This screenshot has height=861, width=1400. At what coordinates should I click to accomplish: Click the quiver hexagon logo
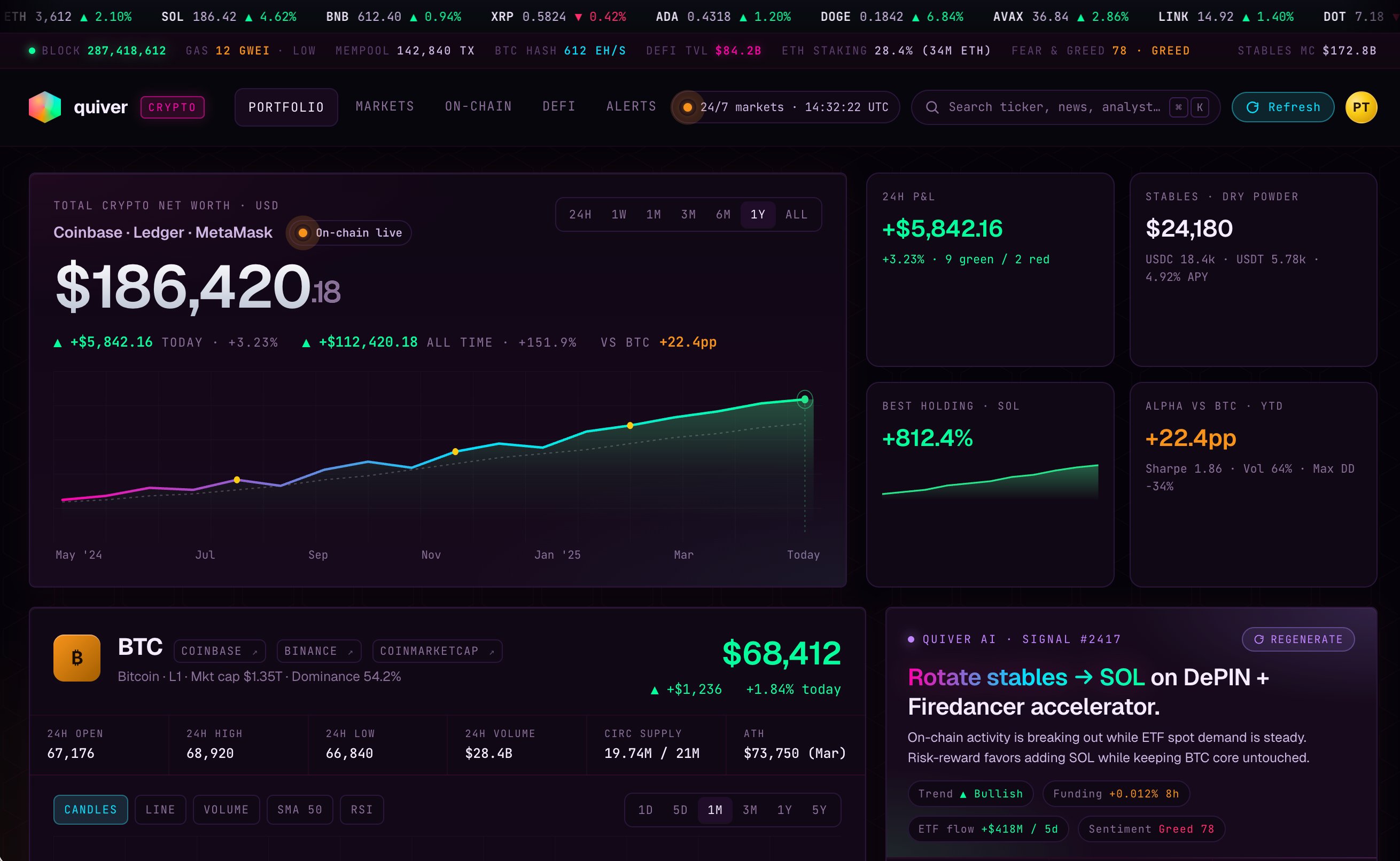[45, 107]
